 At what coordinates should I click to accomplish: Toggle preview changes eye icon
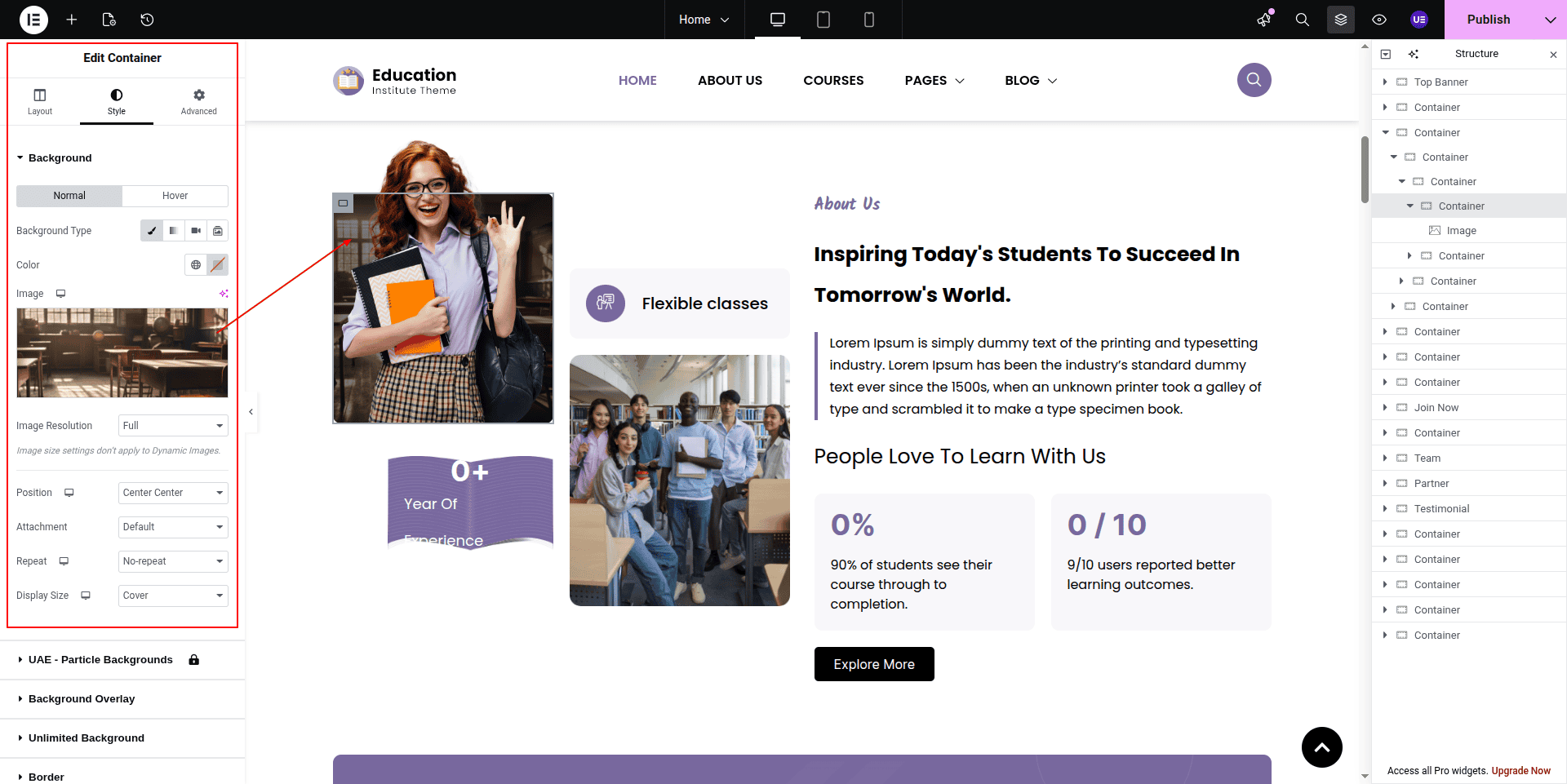(x=1379, y=20)
